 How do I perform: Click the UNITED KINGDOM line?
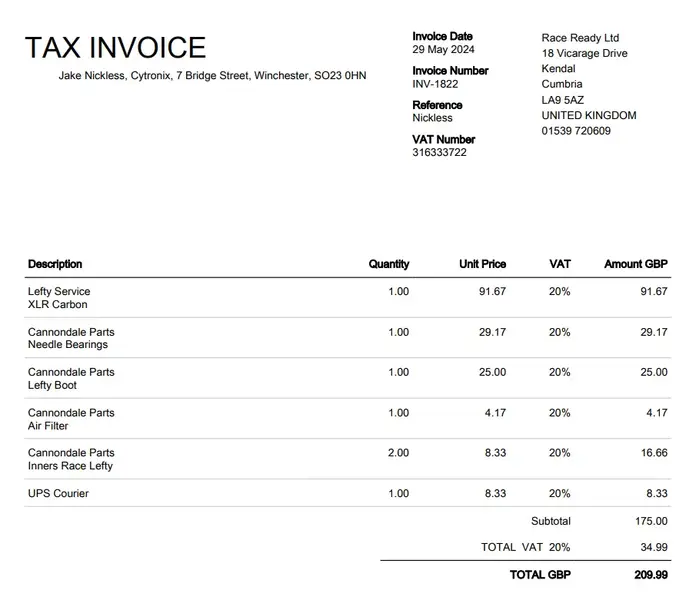(589, 115)
